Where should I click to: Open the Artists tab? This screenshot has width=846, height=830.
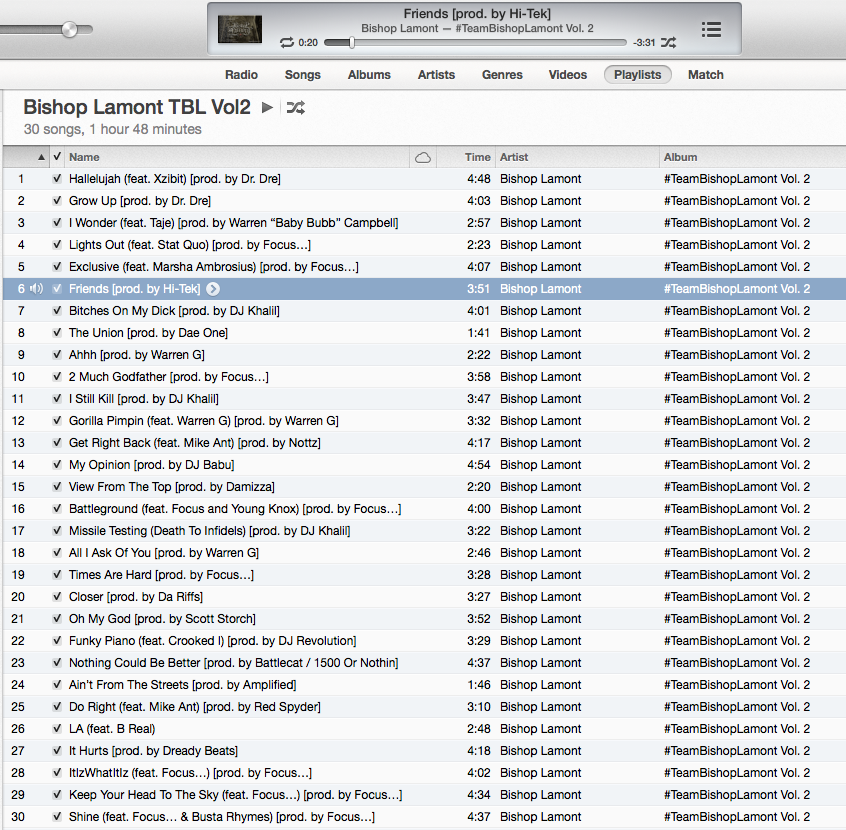pos(436,75)
